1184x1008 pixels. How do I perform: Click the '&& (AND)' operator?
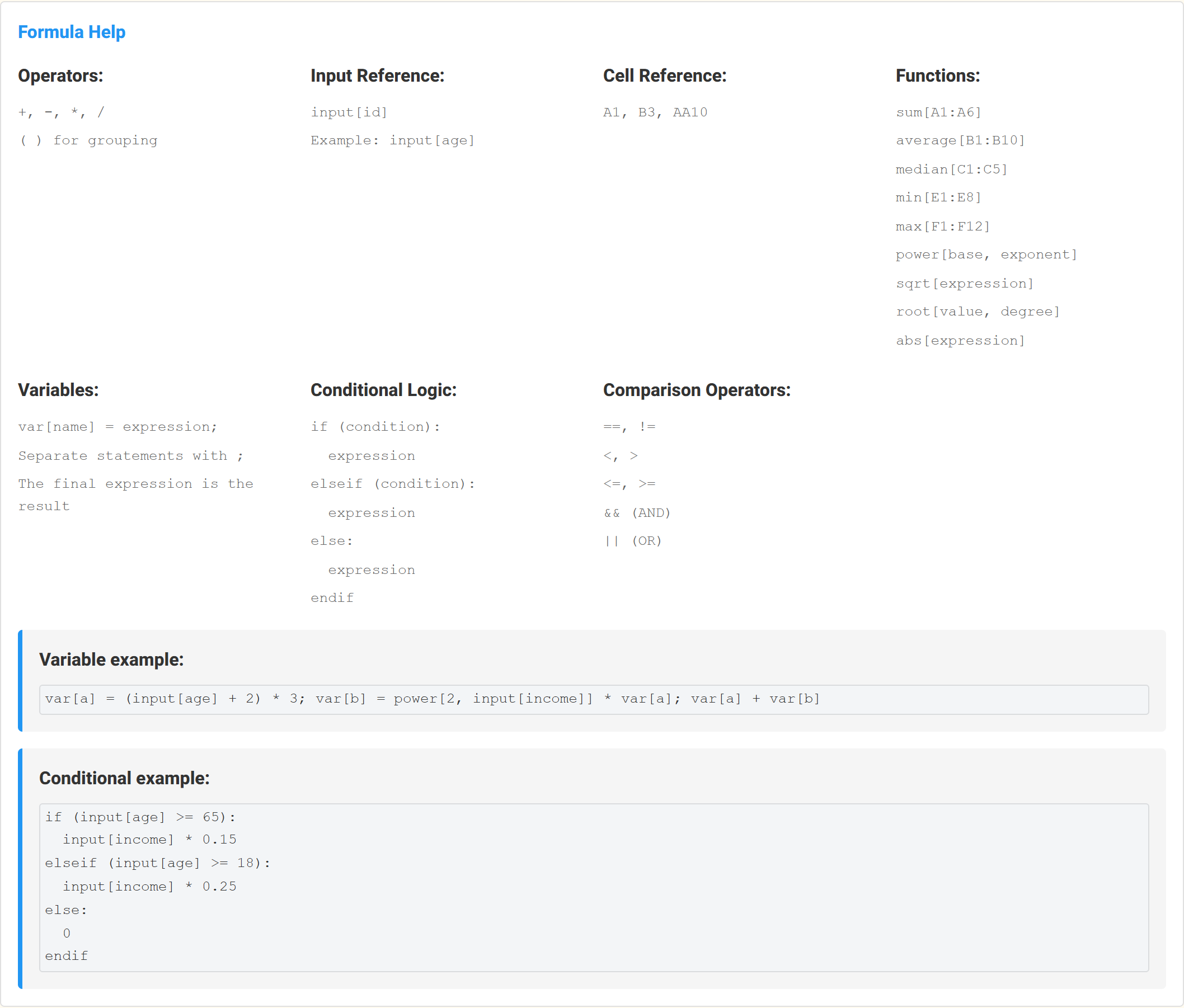[x=637, y=513]
